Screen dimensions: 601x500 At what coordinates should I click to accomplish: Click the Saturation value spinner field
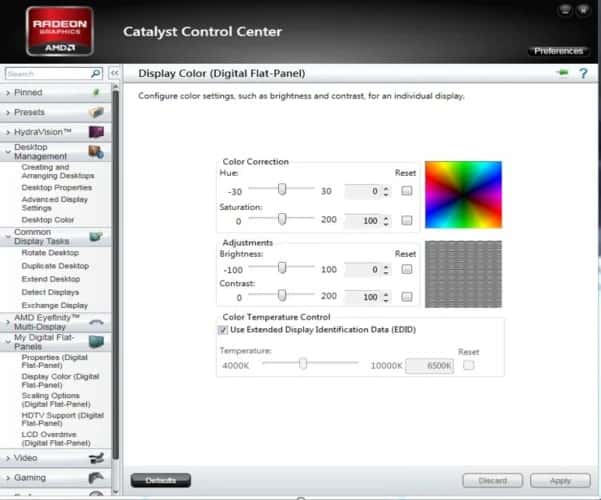click(367, 220)
